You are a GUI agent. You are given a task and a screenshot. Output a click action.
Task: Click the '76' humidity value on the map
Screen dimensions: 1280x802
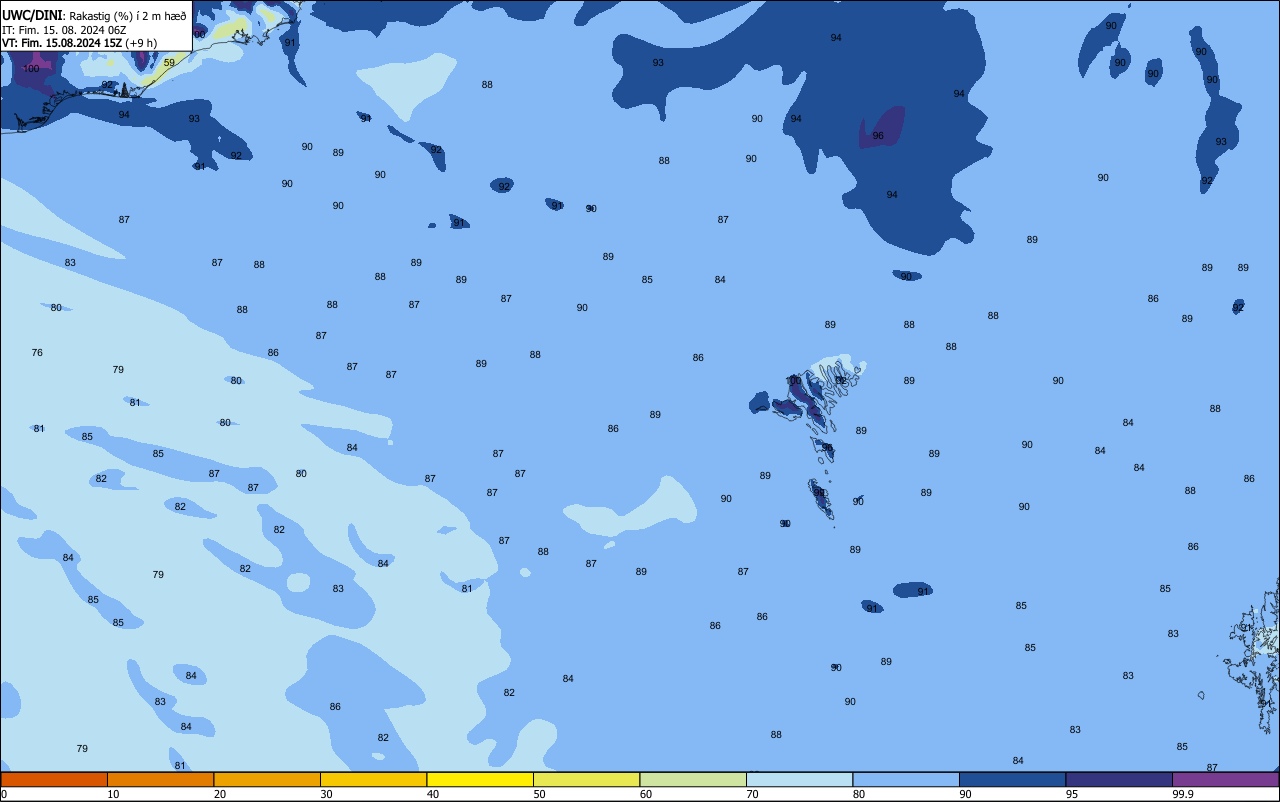tap(37, 353)
